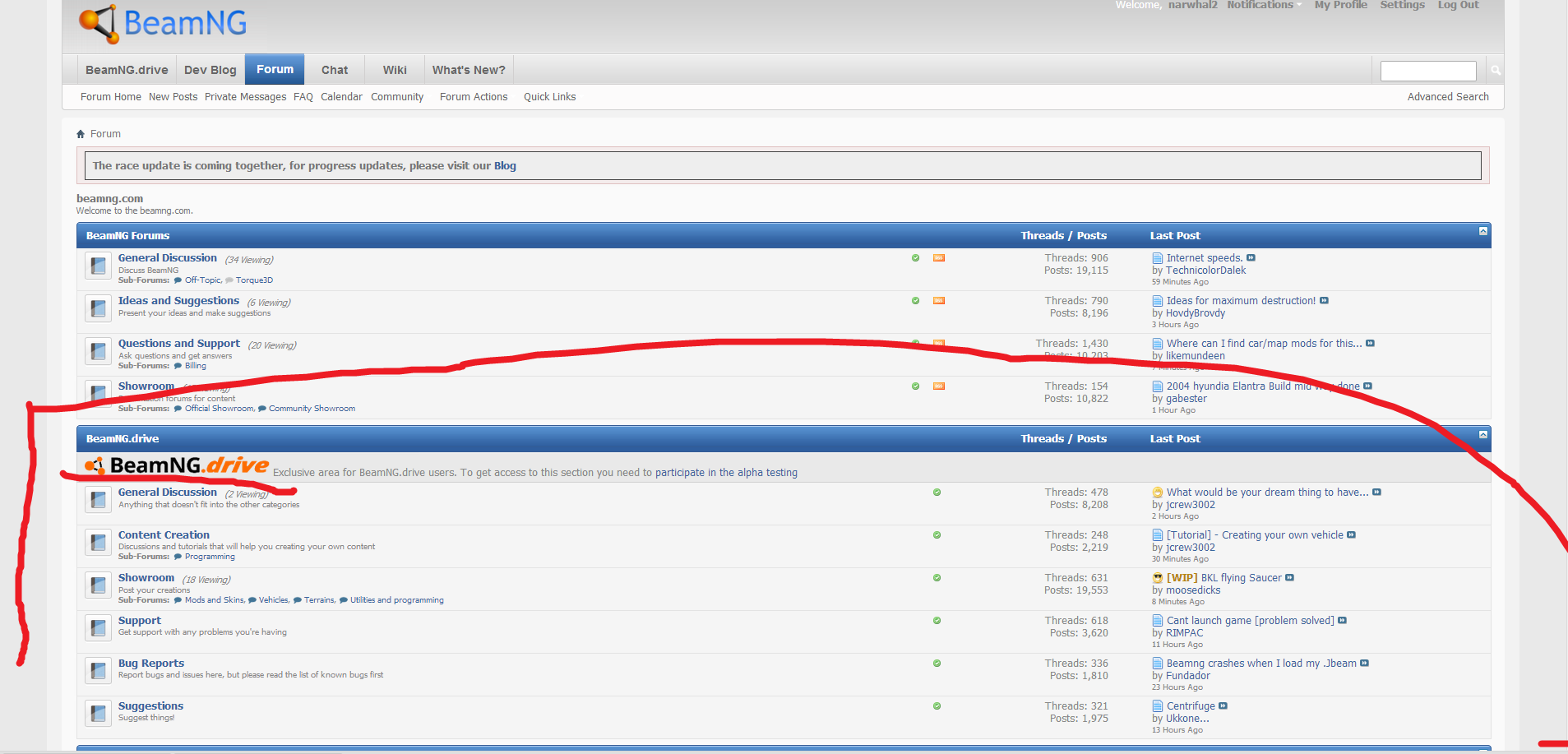This screenshot has height=754, width=1568.
Task: Click the magnifier search button
Action: (1496, 71)
